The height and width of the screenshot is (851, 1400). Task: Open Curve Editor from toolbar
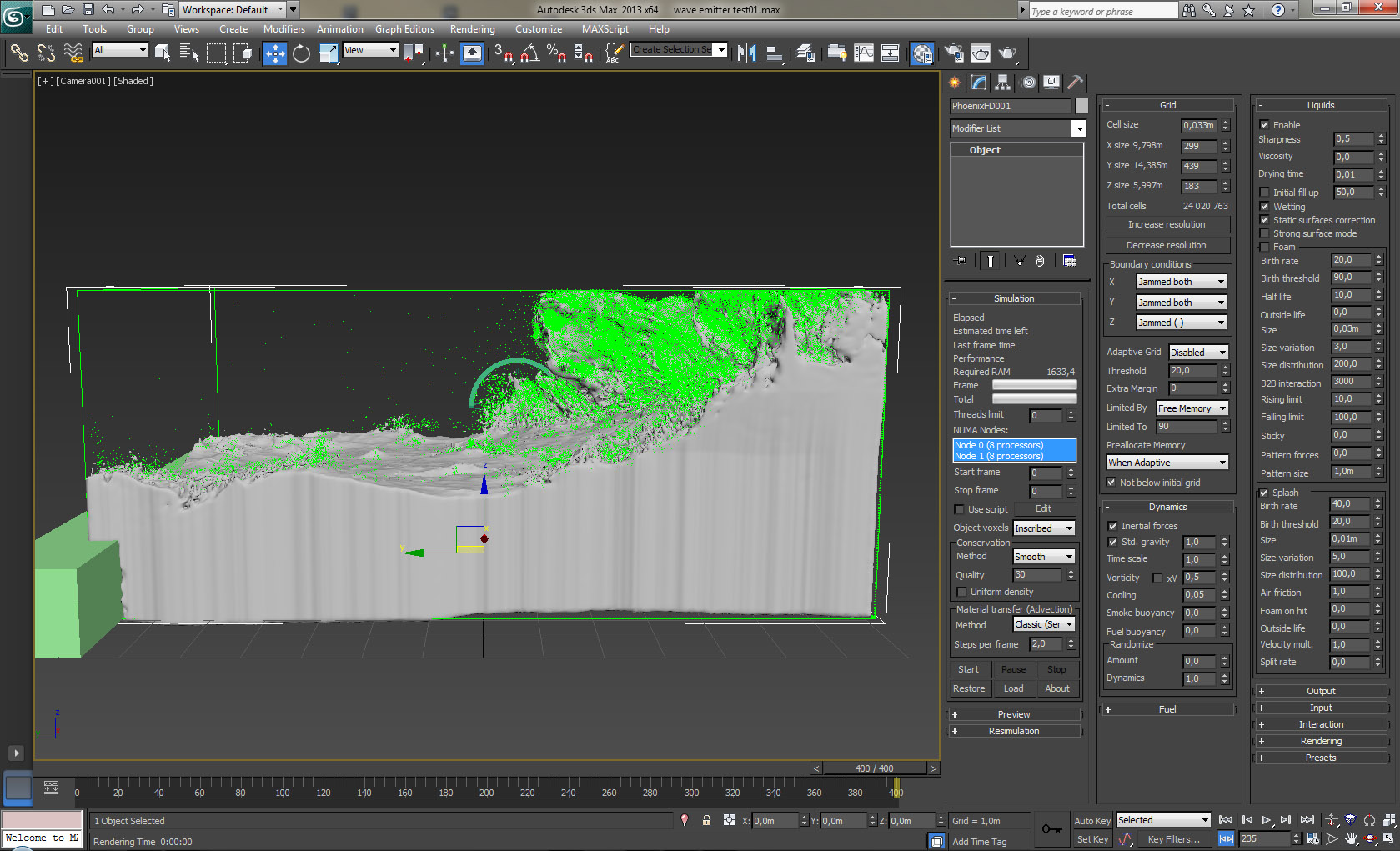coord(864,53)
